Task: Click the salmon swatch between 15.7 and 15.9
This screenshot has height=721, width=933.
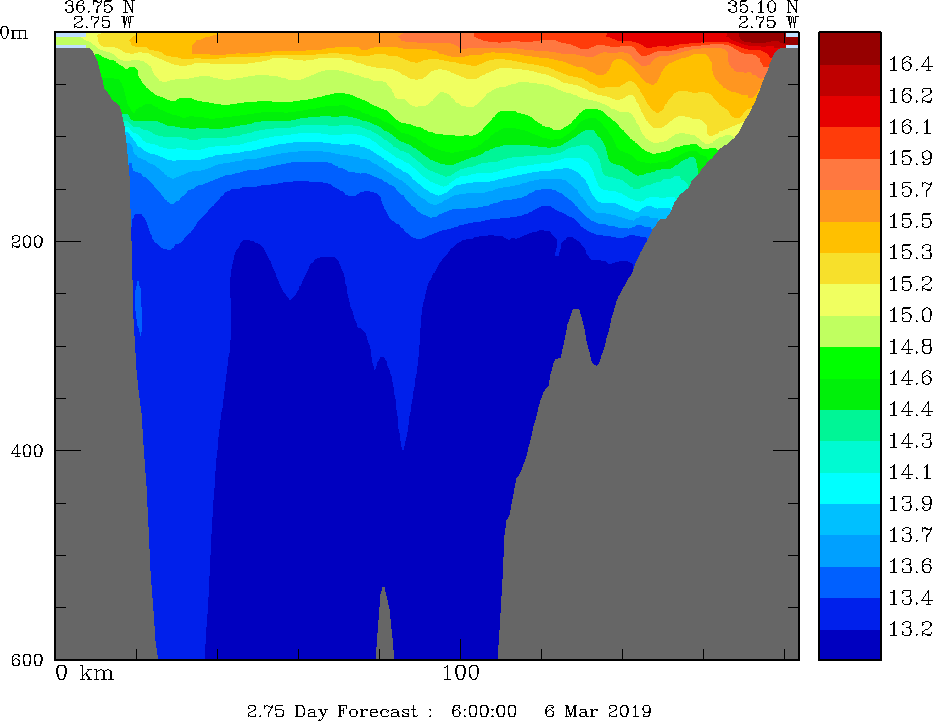Action: [850, 174]
